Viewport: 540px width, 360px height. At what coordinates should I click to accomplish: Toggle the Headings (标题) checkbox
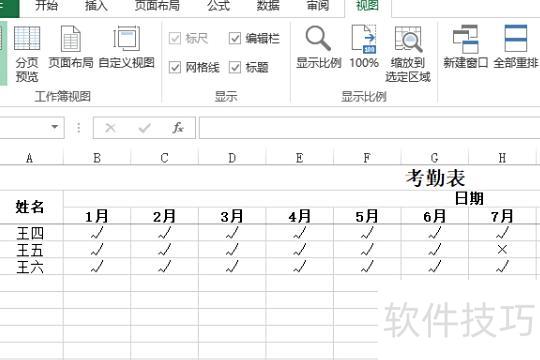pos(235,67)
